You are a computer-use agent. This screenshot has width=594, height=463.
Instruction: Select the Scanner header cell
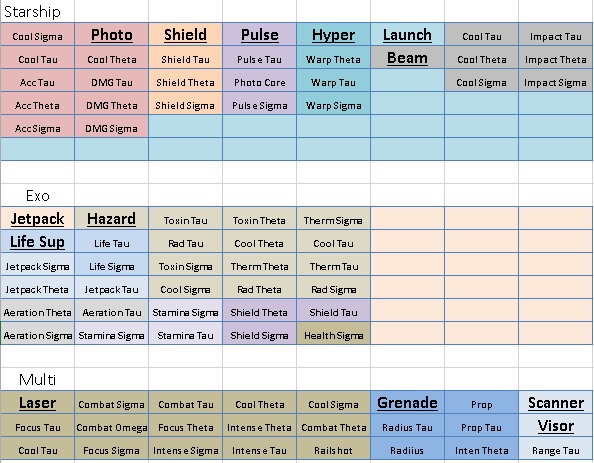point(555,403)
